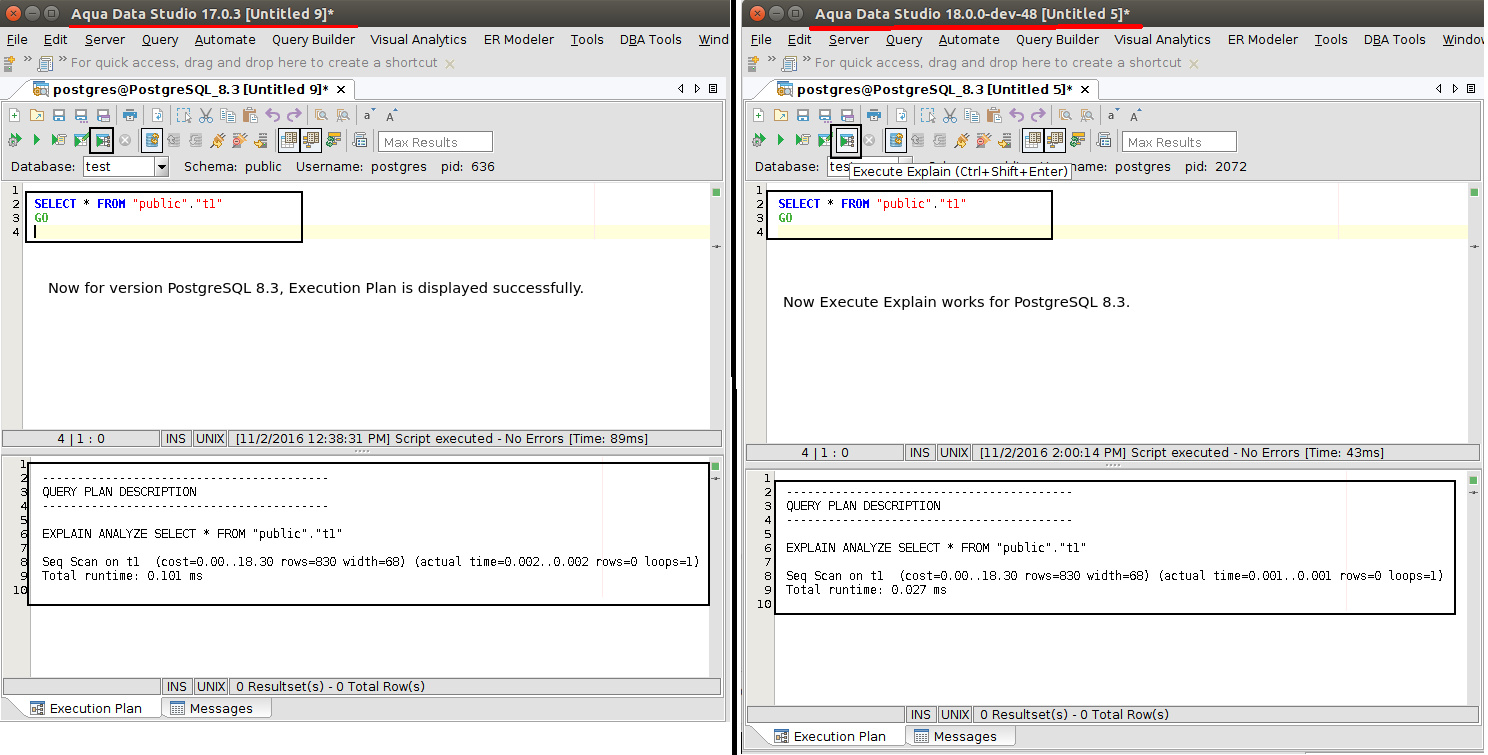
Task: Click Redo arrow in left window toolbar
Action: pyautogui.click(x=294, y=115)
